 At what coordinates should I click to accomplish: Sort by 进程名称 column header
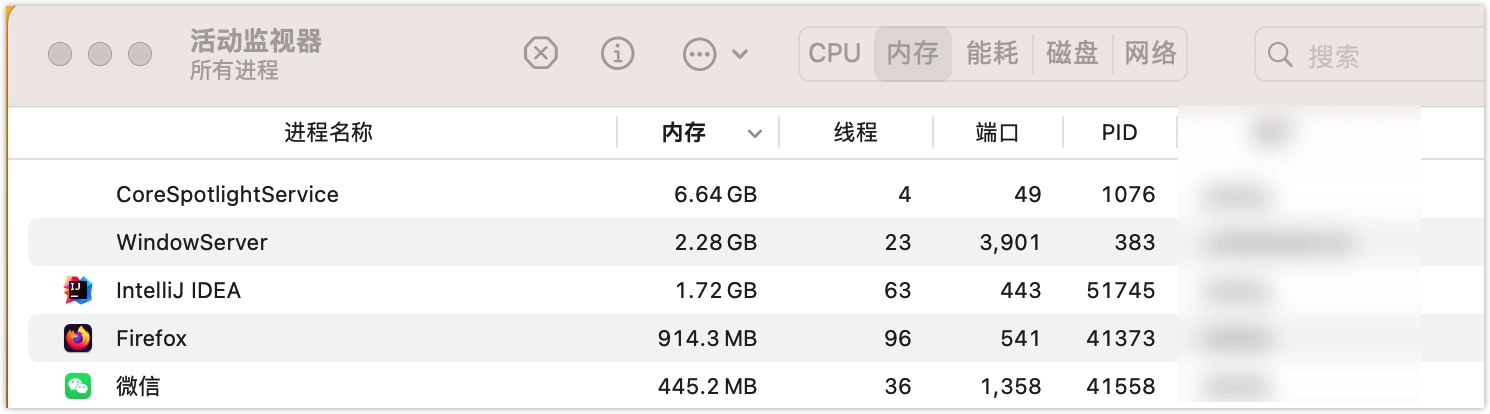pos(328,133)
